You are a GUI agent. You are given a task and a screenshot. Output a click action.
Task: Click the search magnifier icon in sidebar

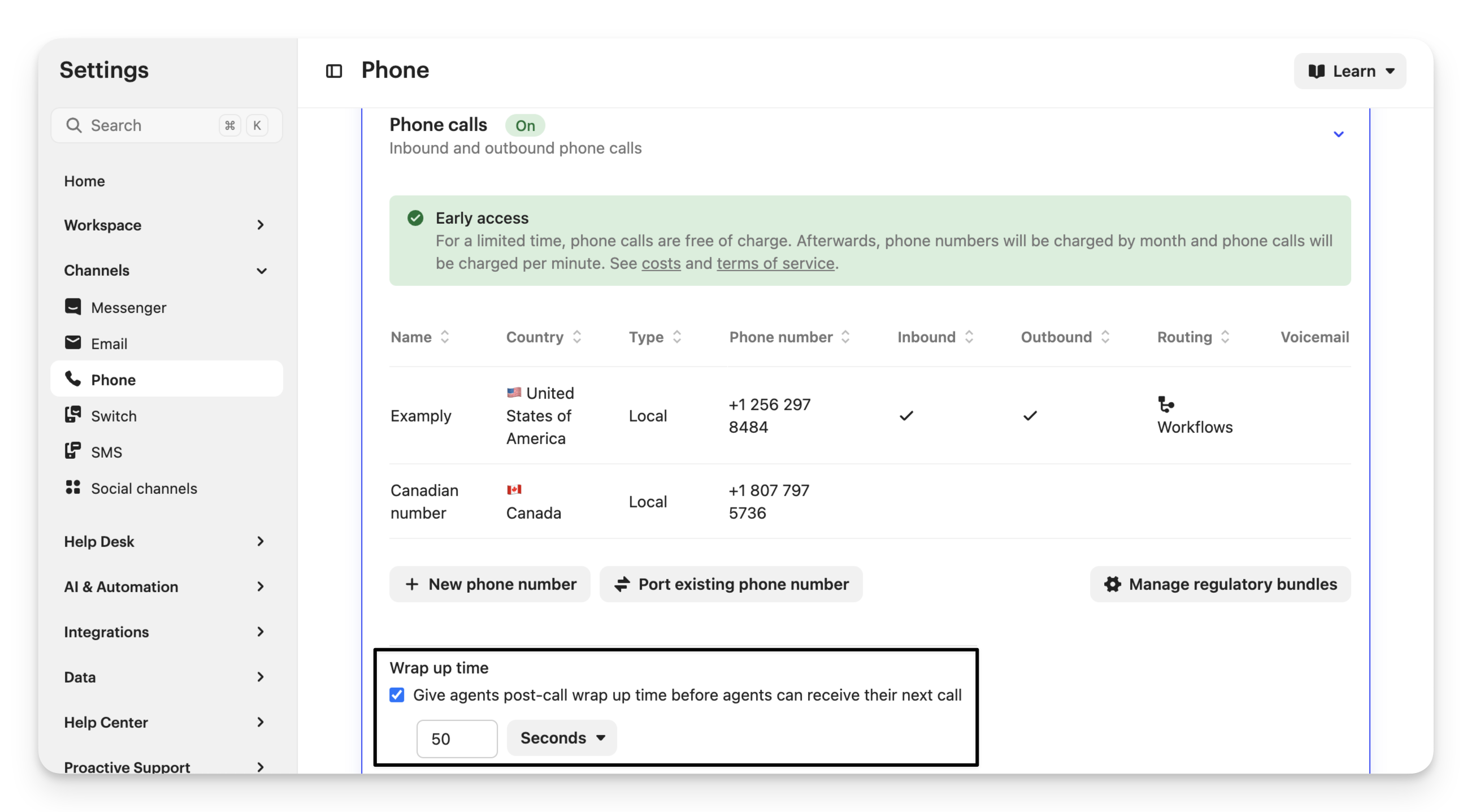pyautogui.click(x=73, y=125)
